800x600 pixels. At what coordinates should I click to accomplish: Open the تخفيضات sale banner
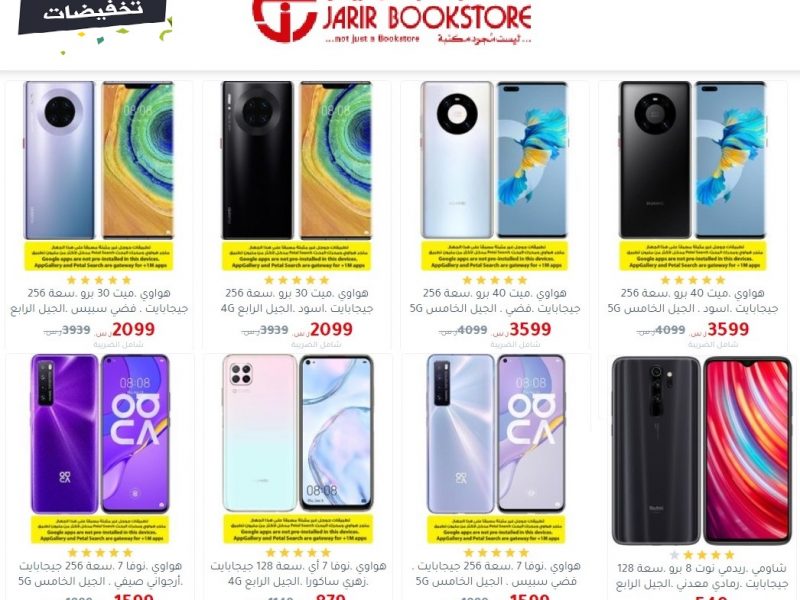94,18
